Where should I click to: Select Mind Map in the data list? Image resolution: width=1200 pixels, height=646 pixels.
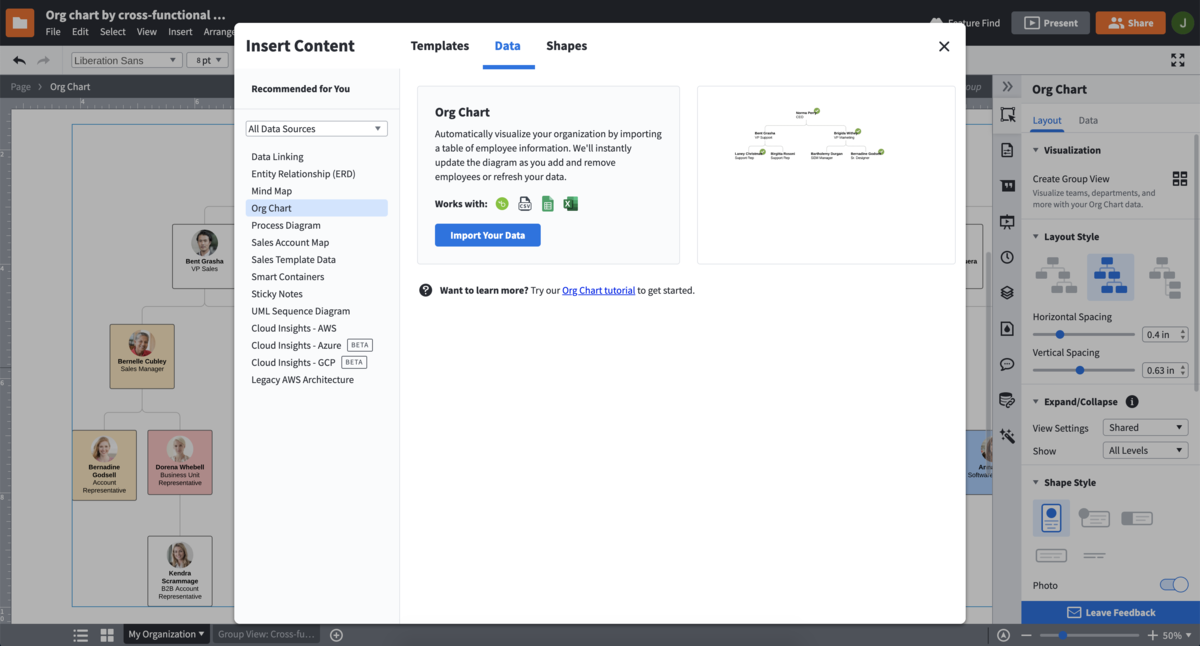[x=271, y=191]
